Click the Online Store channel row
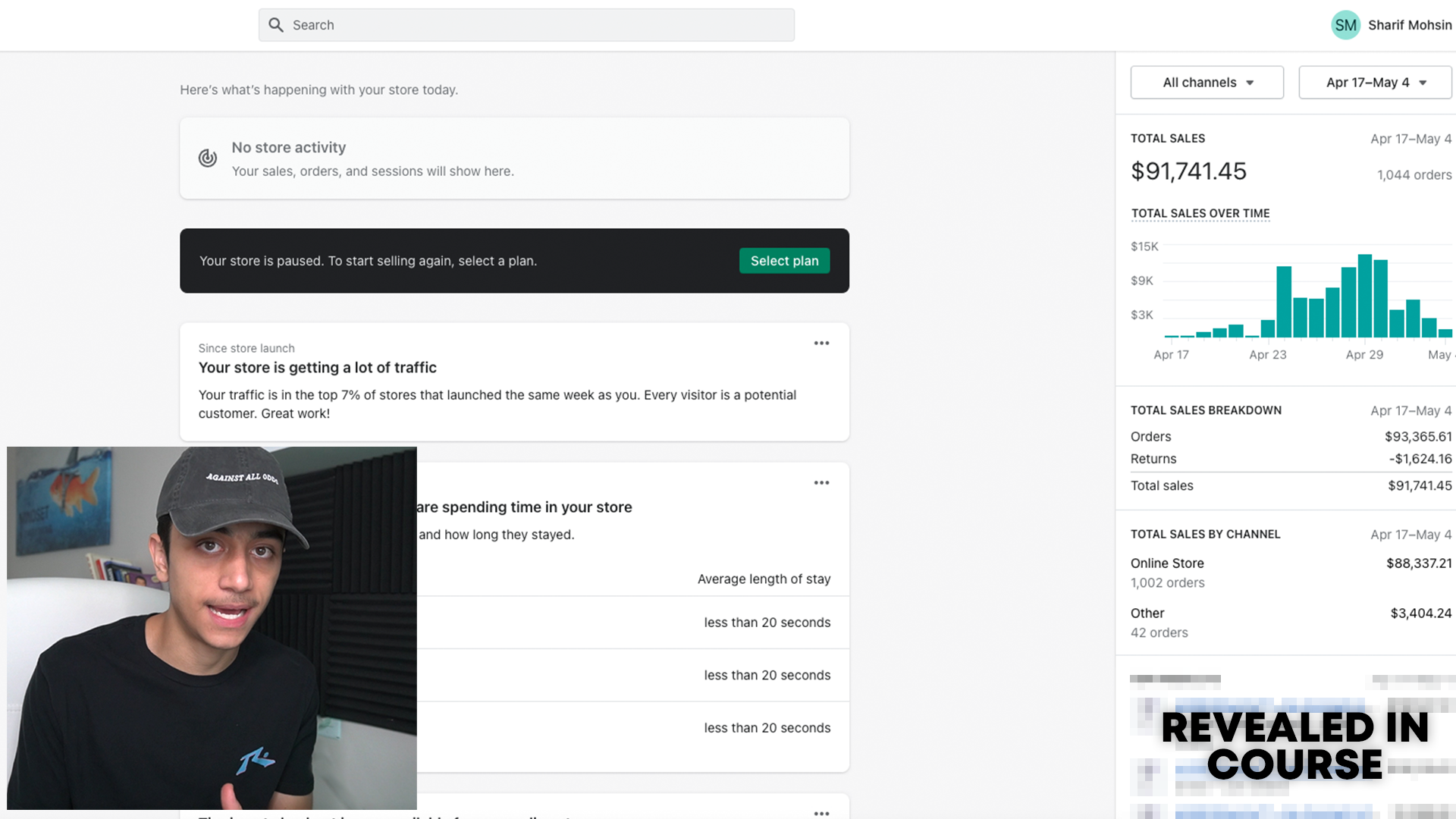This screenshot has width=1456, height=819. coord(1167,563)
